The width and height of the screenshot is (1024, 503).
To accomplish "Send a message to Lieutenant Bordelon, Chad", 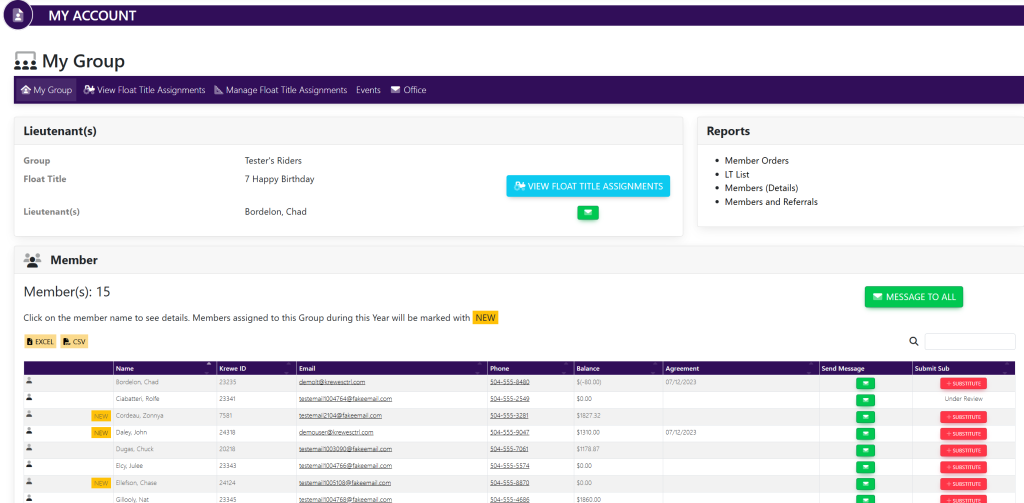I will click(x=588, y=212).
